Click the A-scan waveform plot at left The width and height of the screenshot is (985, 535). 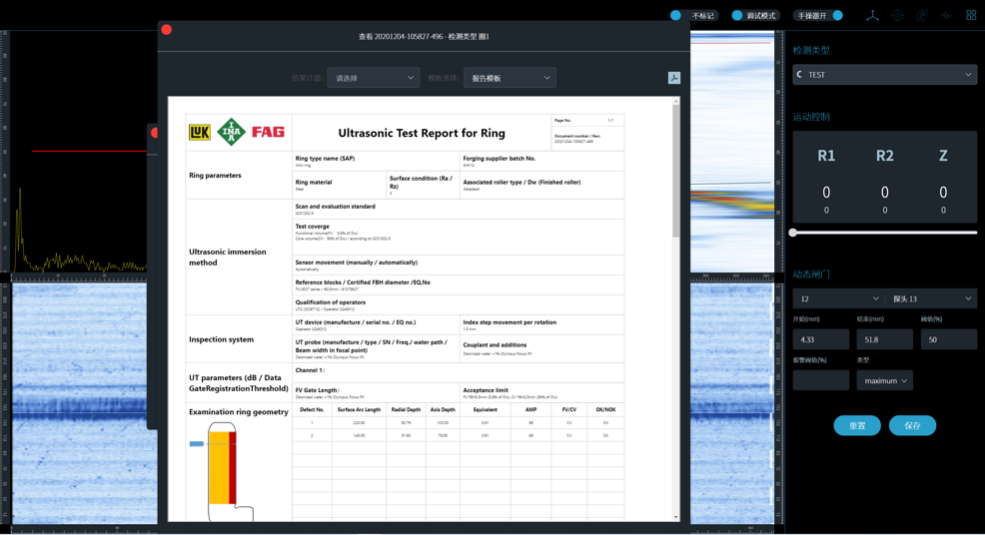point(79,151)
